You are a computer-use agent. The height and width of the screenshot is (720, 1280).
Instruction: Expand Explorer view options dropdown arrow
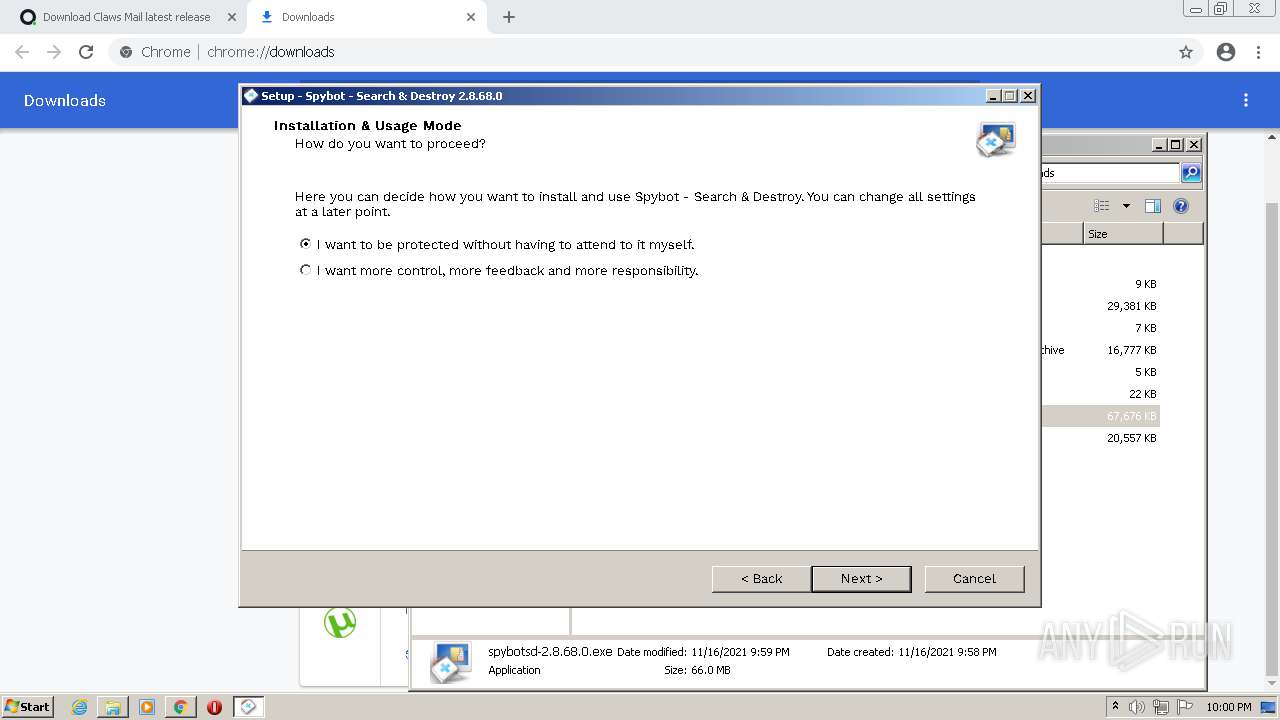(x=1126, y=206)
